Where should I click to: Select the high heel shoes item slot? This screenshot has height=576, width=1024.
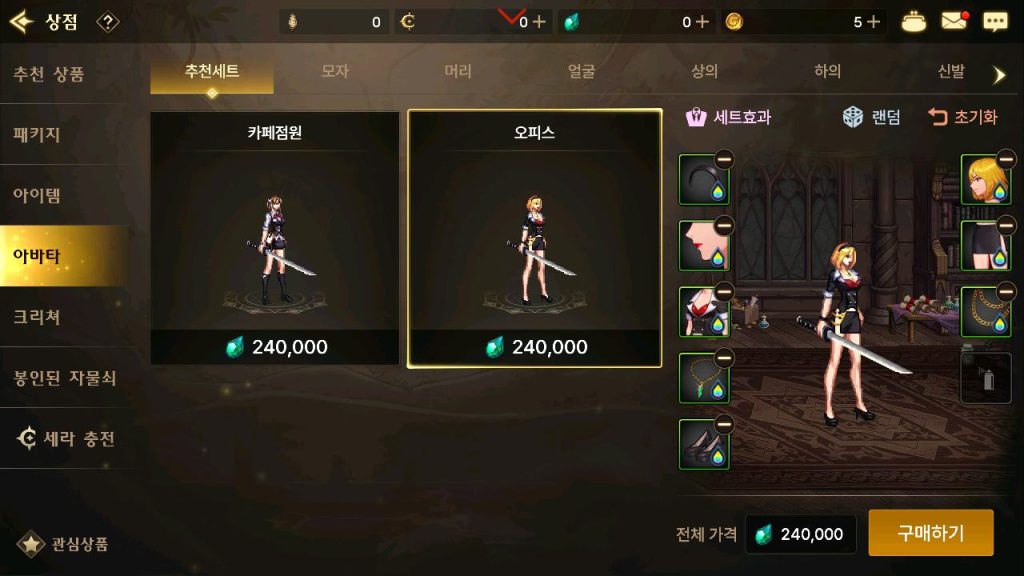tap(704, 445)
